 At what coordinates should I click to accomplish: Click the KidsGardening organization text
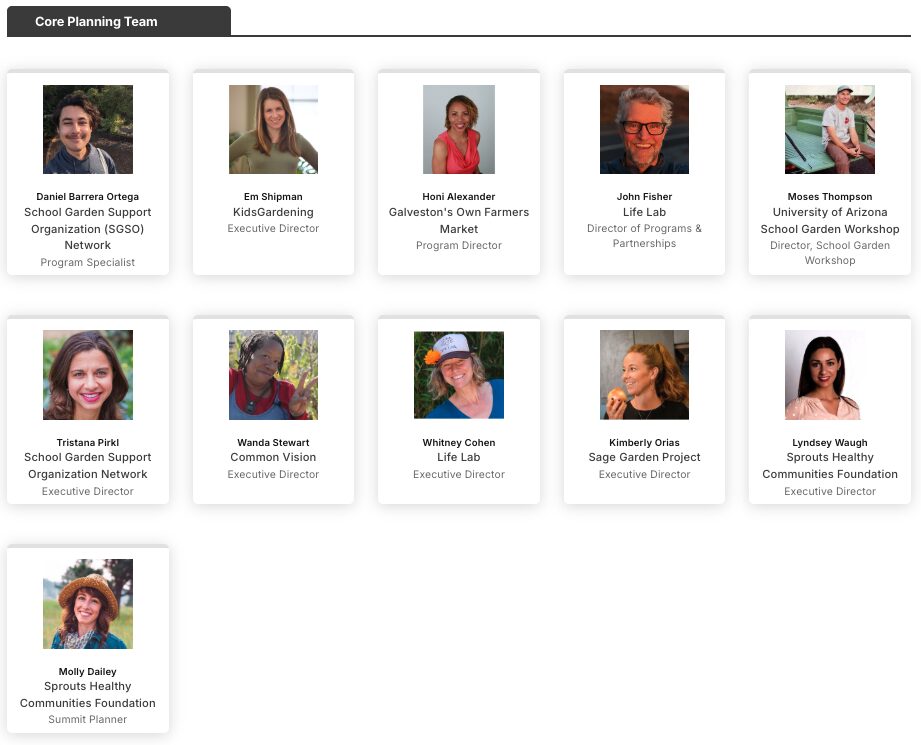(273, 212)
